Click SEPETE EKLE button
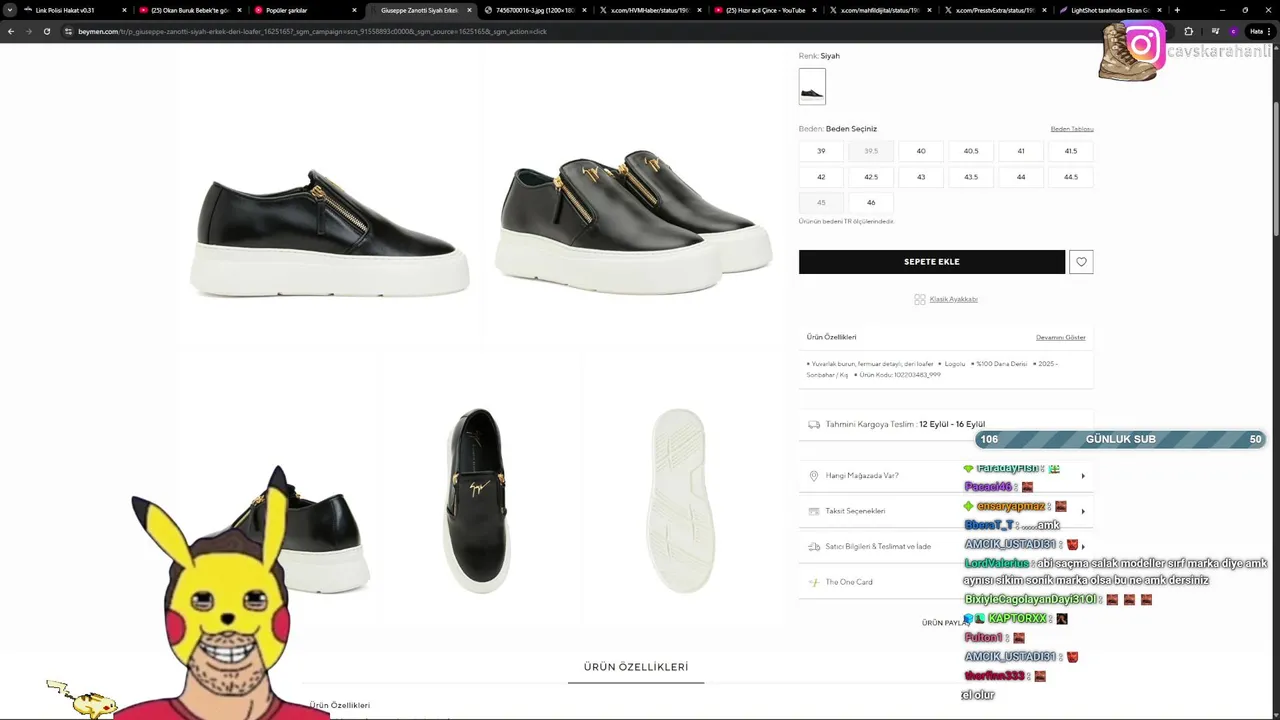This screenshot has height=720, width=1280. (x=932, y=262)
